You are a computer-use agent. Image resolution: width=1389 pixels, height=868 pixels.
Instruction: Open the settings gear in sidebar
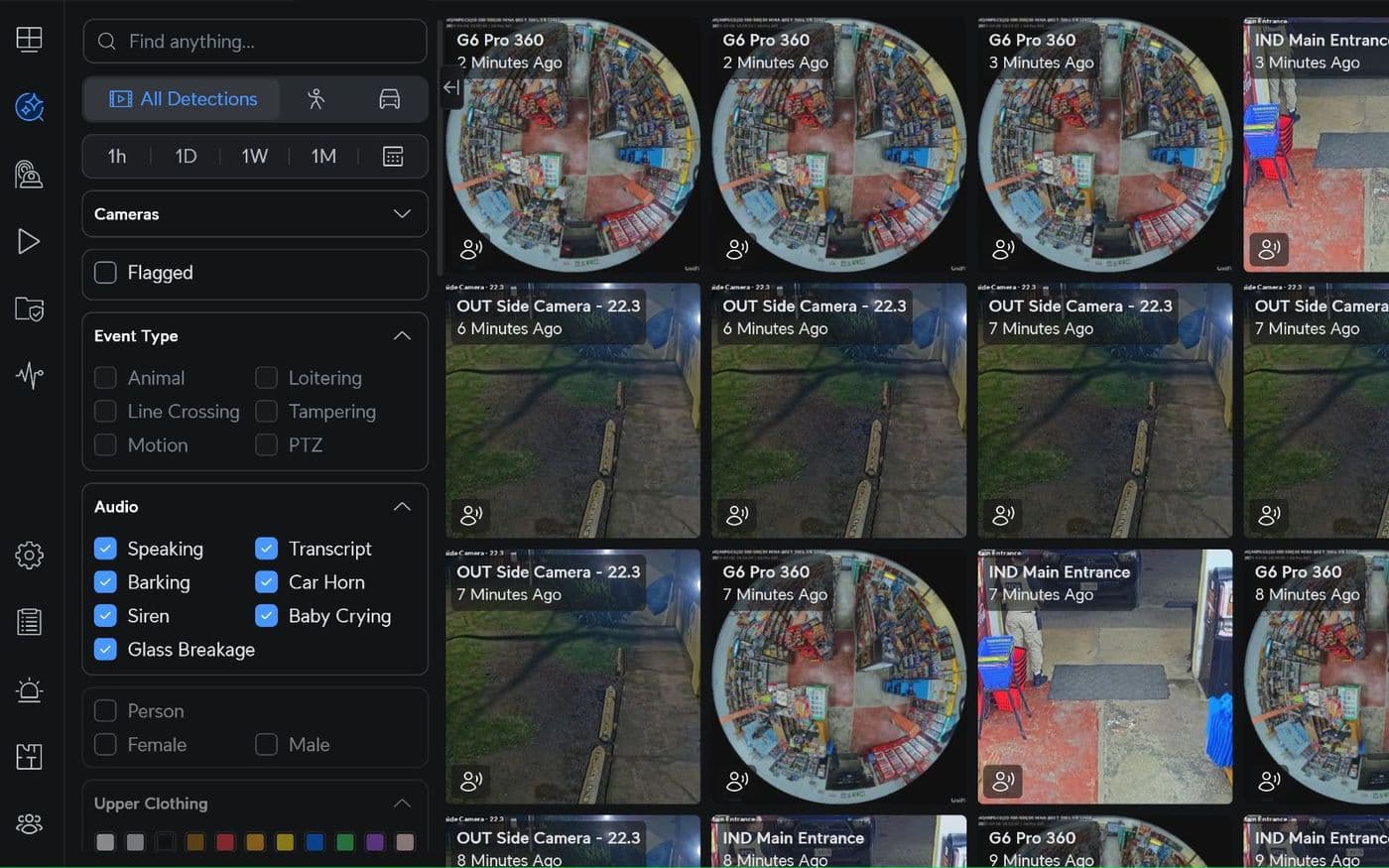pos(29,555)
